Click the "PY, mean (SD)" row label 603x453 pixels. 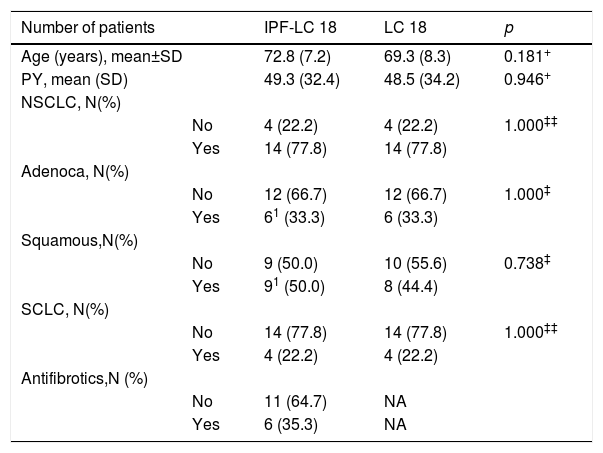pyautogui.click(x=72, y=79)
